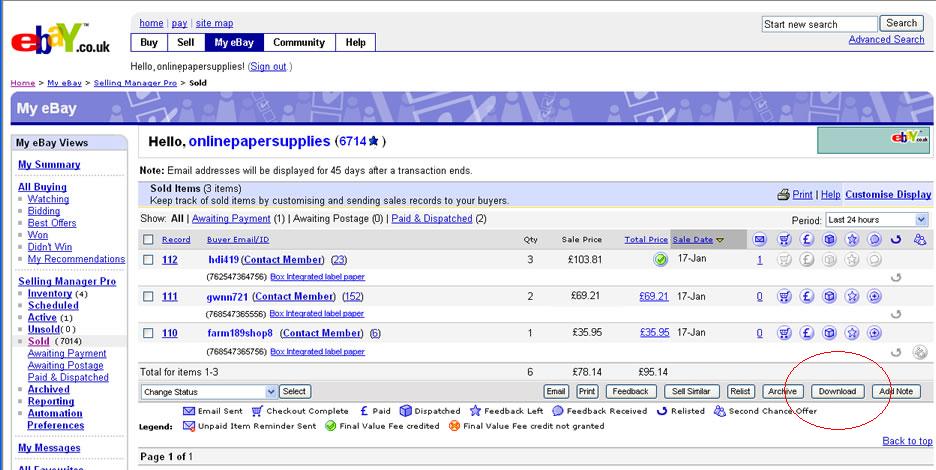Click the Sell Similar button
Image resolution: width=936 pixels, height=470 pixels.
point(691,392)
